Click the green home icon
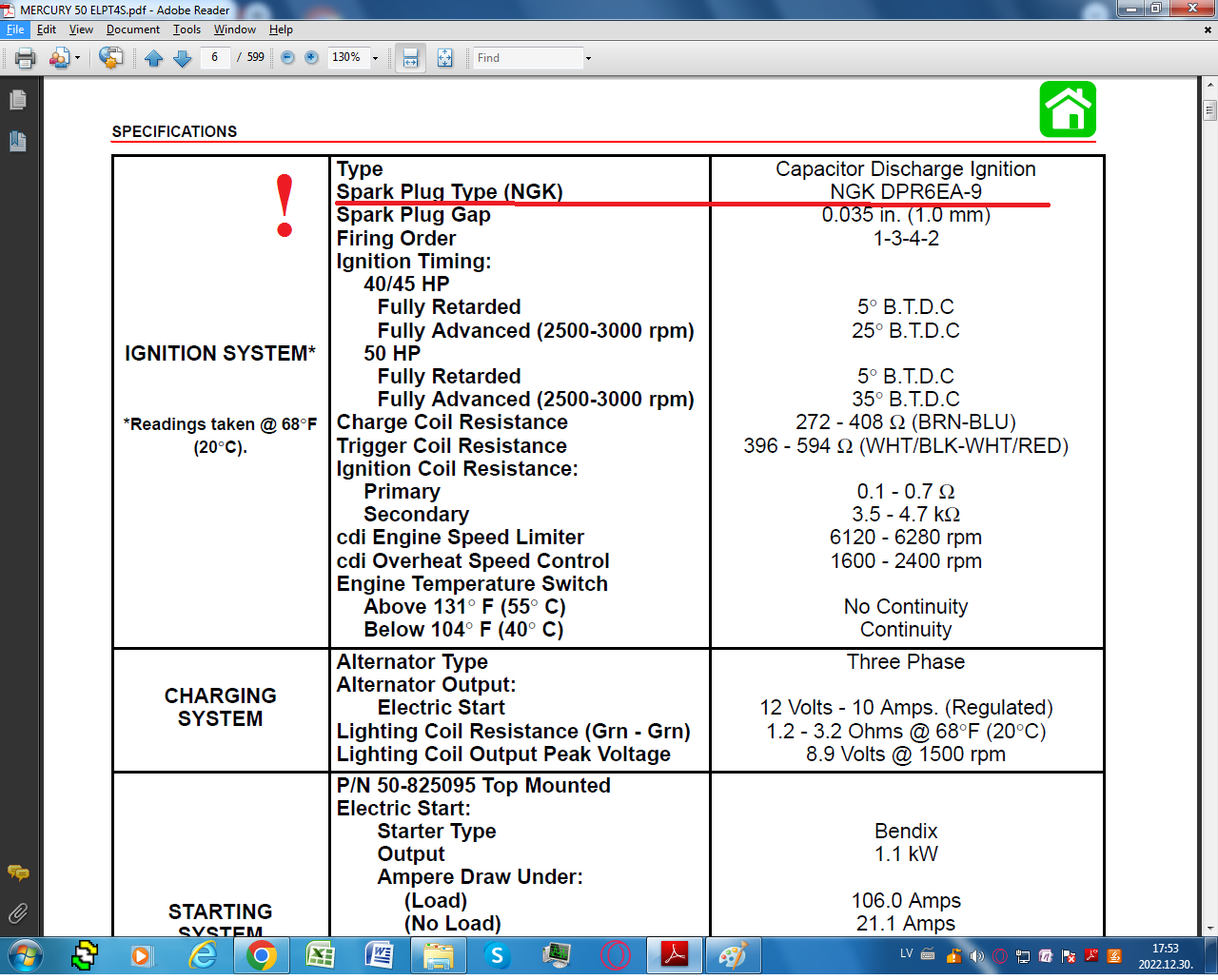This screenshot has width=1218, height=980. tap(1068, 109)
